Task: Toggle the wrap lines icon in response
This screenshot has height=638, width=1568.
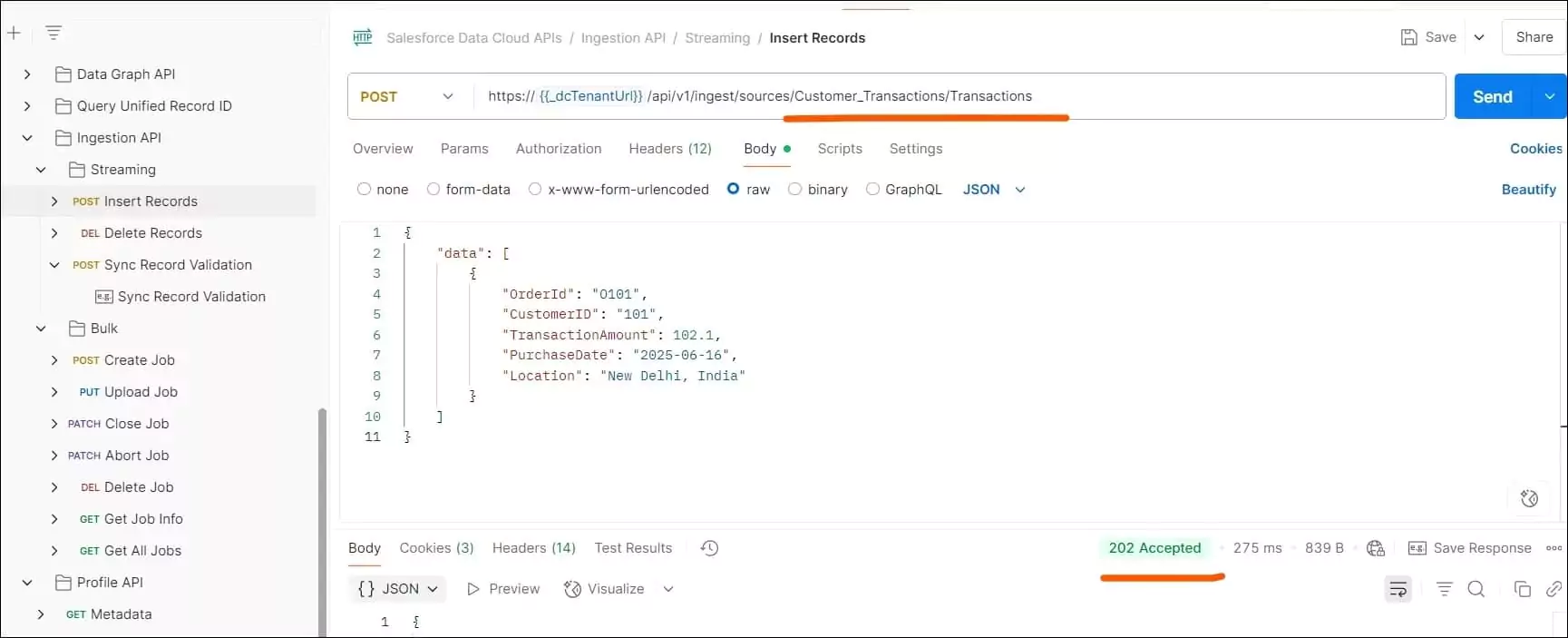Action: (x=1398, y=589)
